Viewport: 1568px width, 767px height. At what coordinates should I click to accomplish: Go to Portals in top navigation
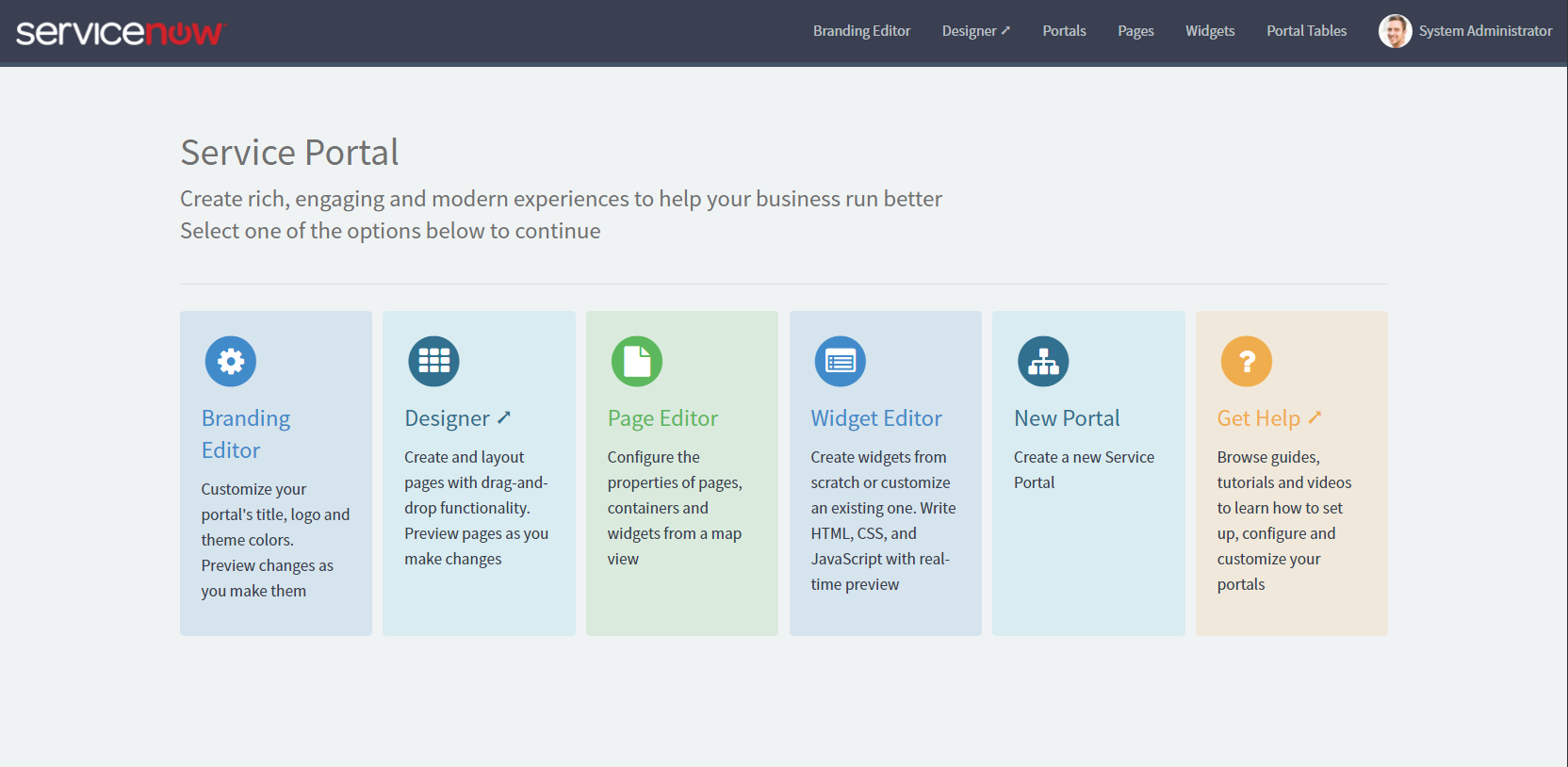(1064, 31)
